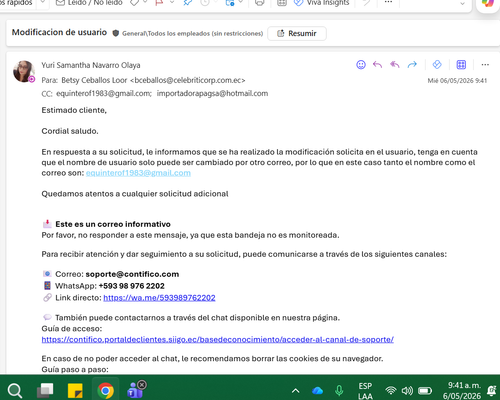Click CC address equinterof1983@gmail.com in header
Screen dimensions: 500x400
(x=104, y=93)
